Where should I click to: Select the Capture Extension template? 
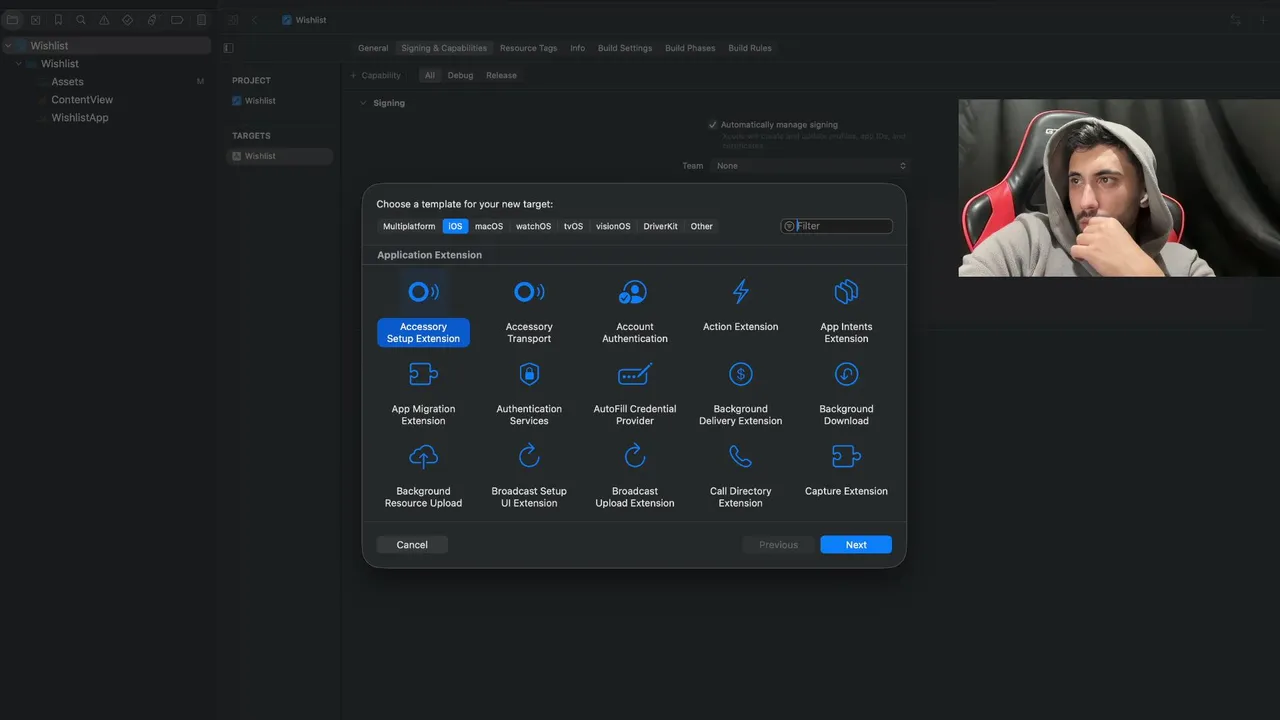pyautogui.click(x=846, y=469)
